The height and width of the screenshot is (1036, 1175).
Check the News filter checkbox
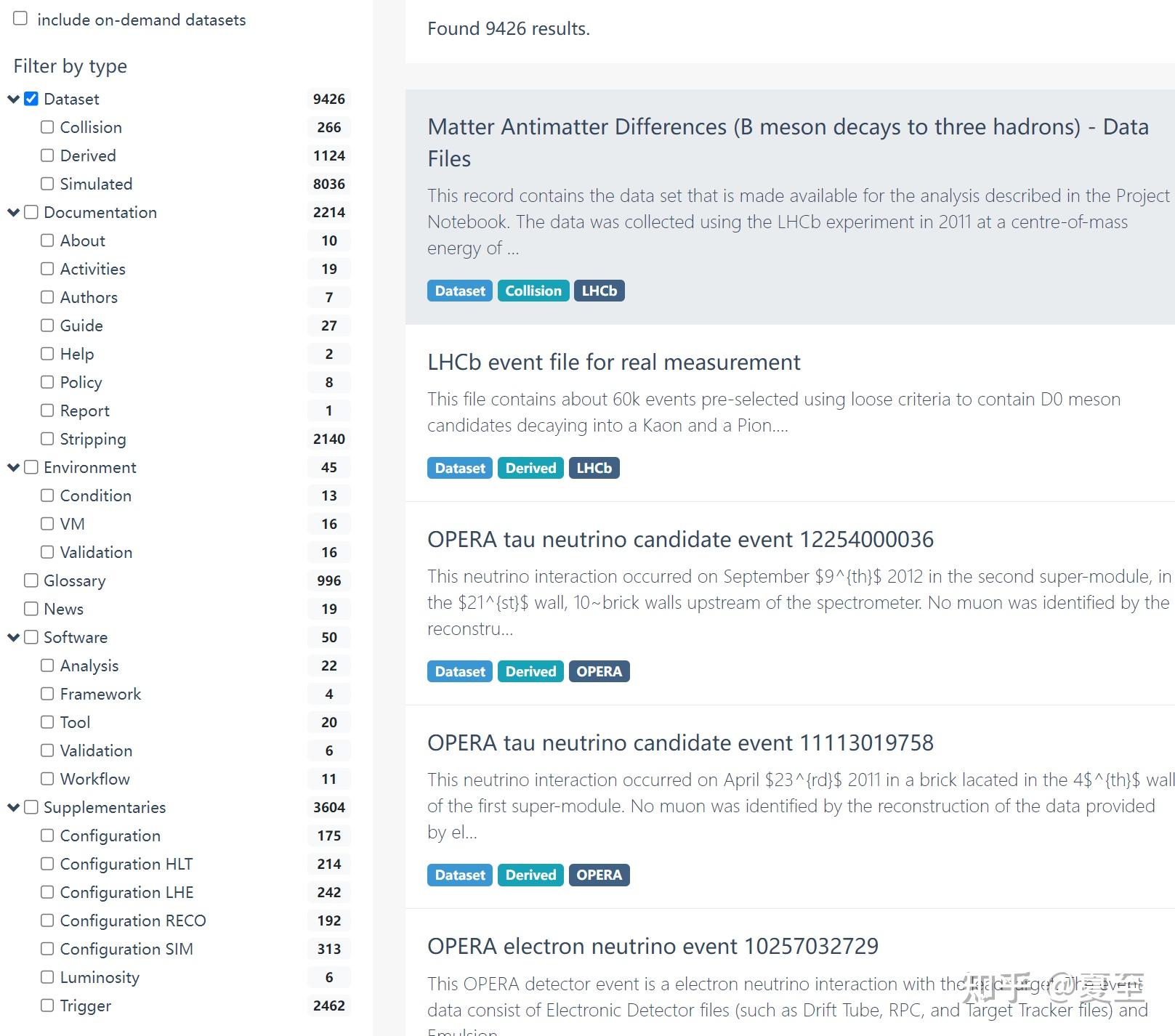click(x=31, y=609)
